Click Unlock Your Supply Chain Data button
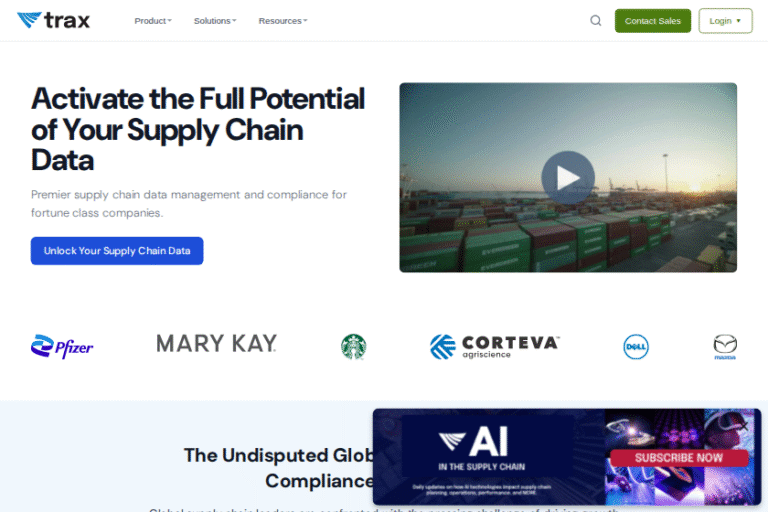Image resolution: width=768 pixels, height=512 pixels. tap(117, 251)
